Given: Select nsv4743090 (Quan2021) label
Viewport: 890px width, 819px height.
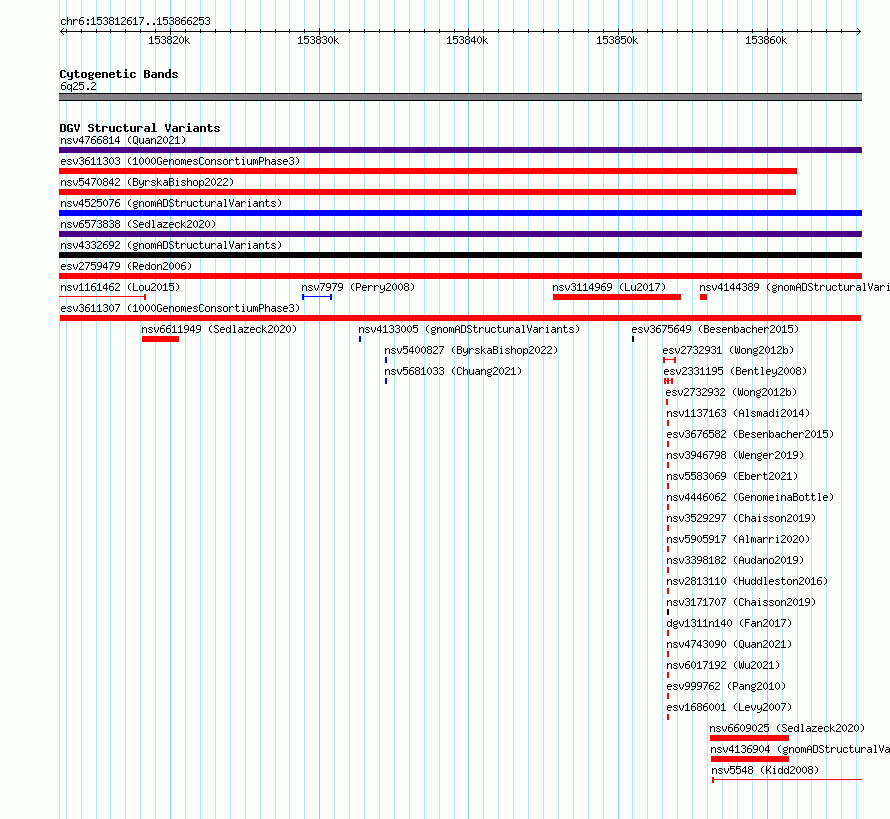Looking at the screenshot, I should [x=729, y=644].
